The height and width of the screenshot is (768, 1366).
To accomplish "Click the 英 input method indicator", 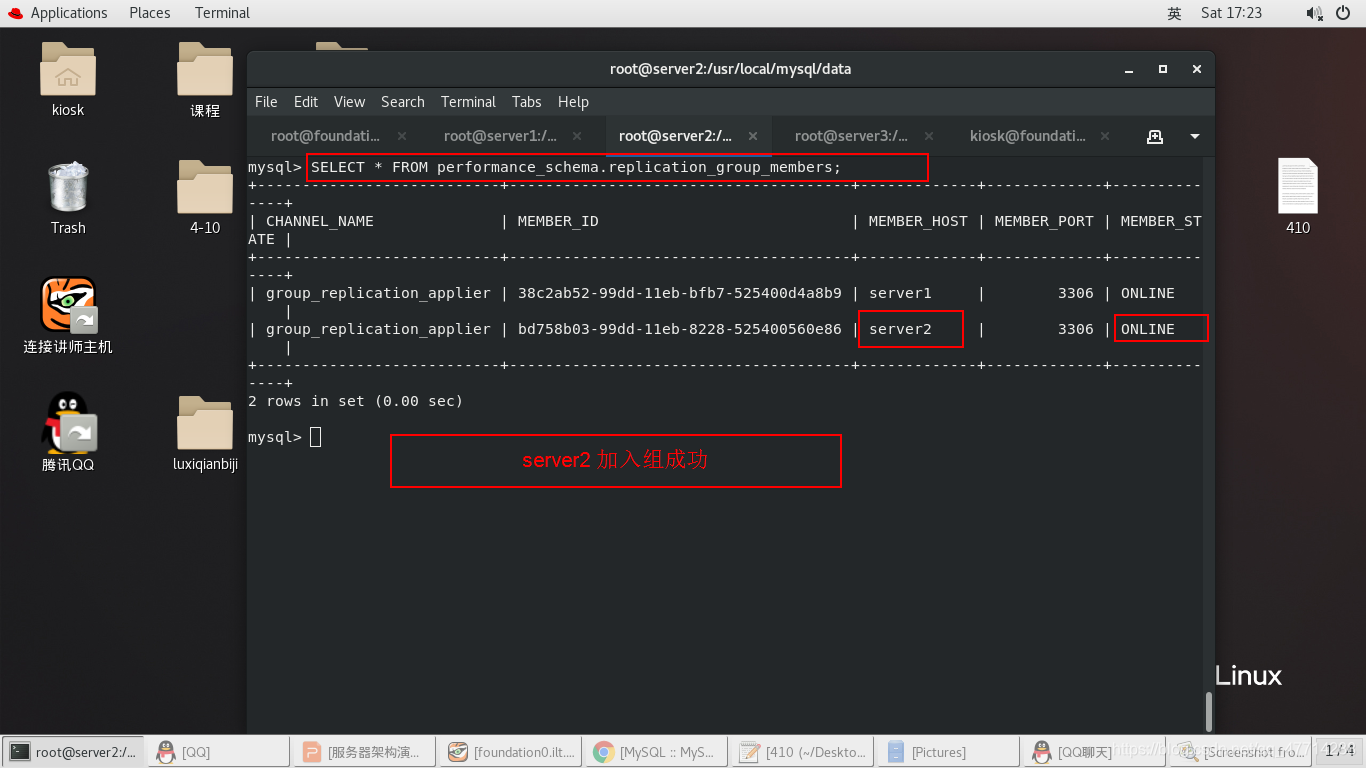I will click(x=1174, y=13).
